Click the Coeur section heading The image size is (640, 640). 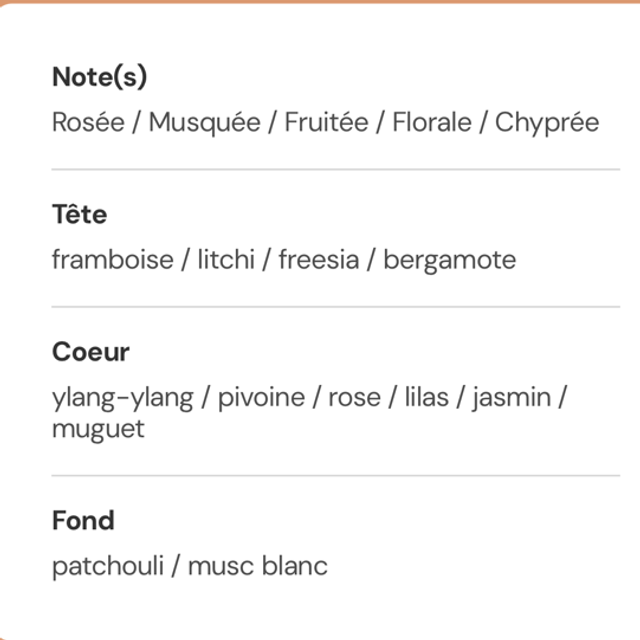click(x=91, y=353)
